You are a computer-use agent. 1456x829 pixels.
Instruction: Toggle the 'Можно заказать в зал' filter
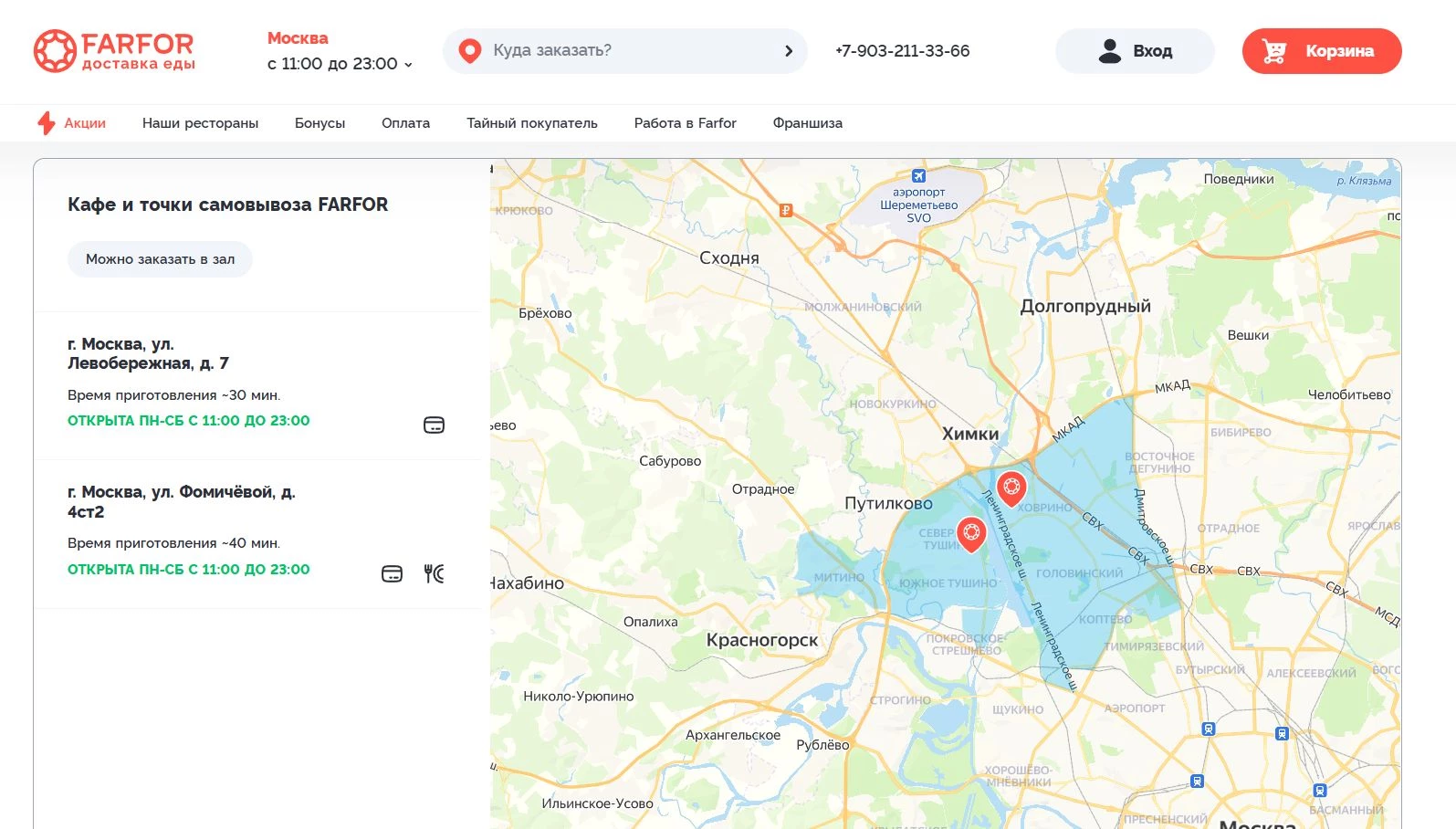click(x=160, y=259)
